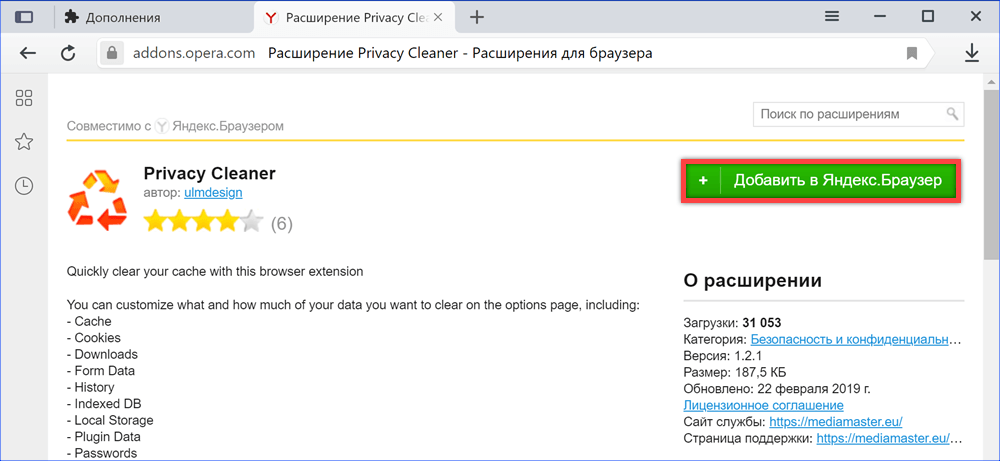This screenshot has height=461, width=1000.
Task: Click the '- Cookies' list item
Action: pos(94,338)
